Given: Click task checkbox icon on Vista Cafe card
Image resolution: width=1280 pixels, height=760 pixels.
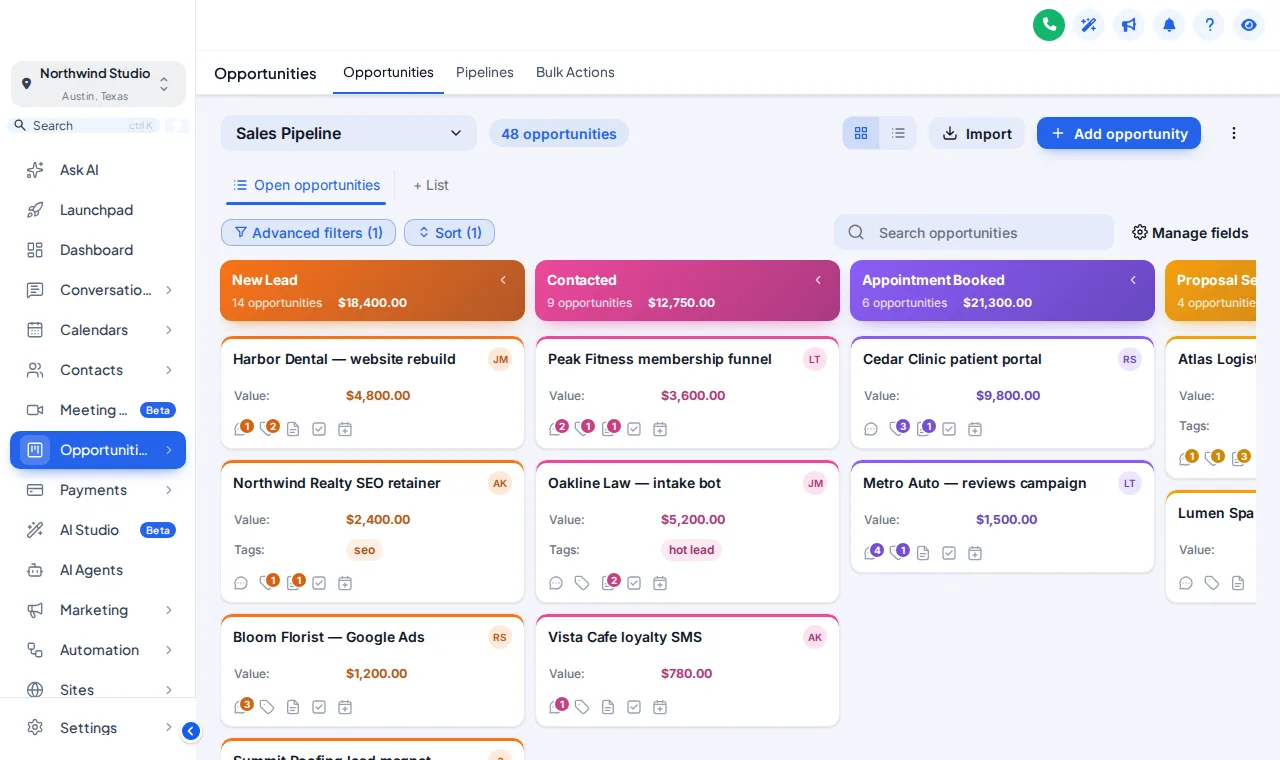Looking at the screenshot, I should coord(634,707).
